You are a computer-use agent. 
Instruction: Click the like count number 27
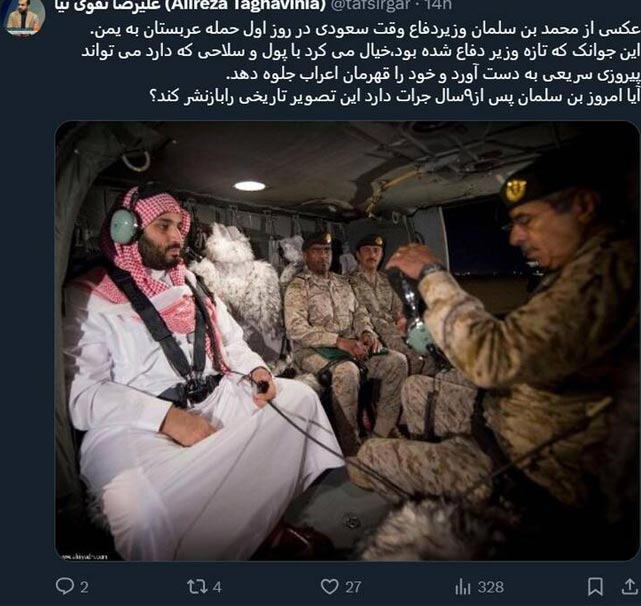[x=353, y=588]
